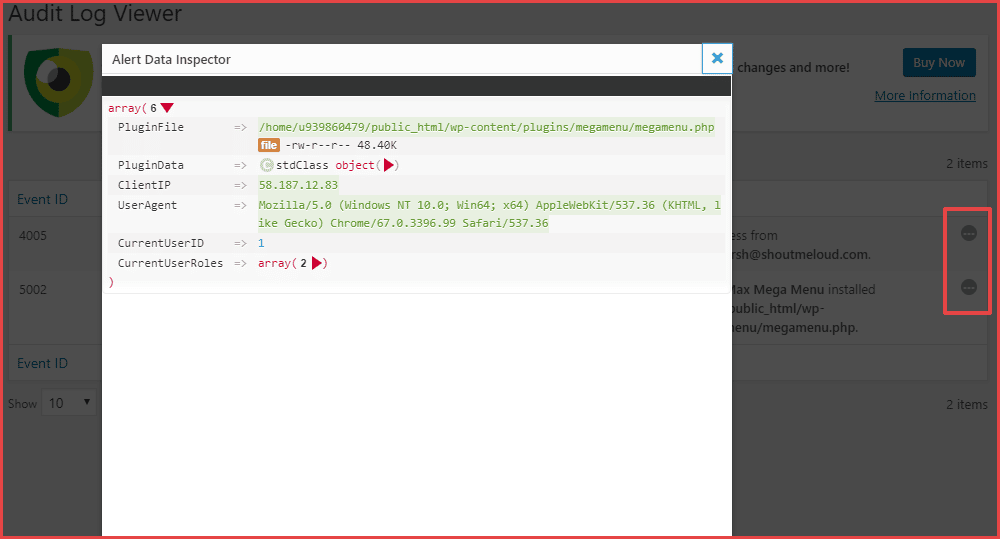Expand the stdClass object PluginData triangle
Image resolution: width=1000 pixels, height=539 pixels.
pyautogui.click(x=390, y=165)
